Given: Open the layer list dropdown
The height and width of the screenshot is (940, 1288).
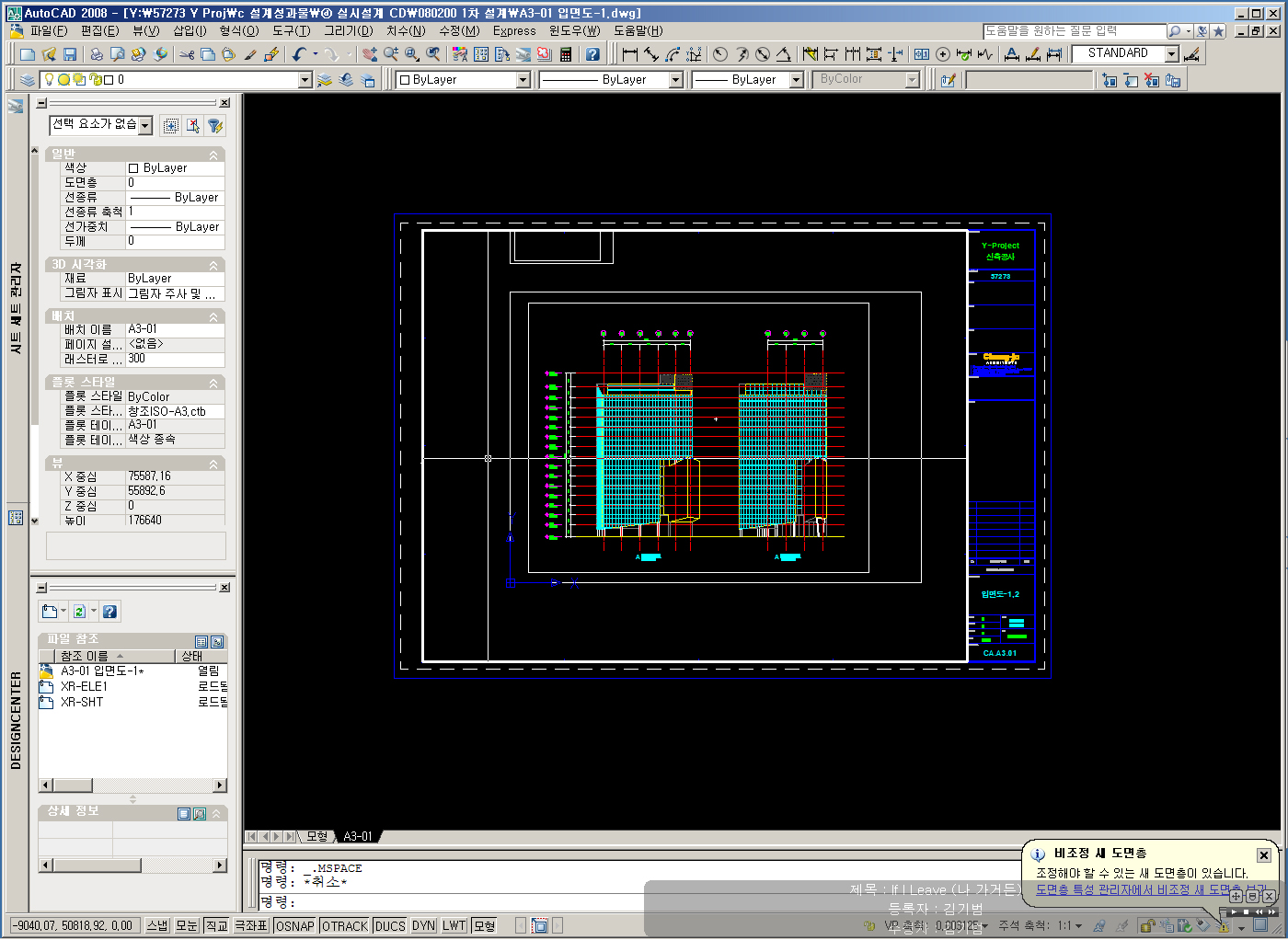Looking at the screenshot, I should click(305, 81).
